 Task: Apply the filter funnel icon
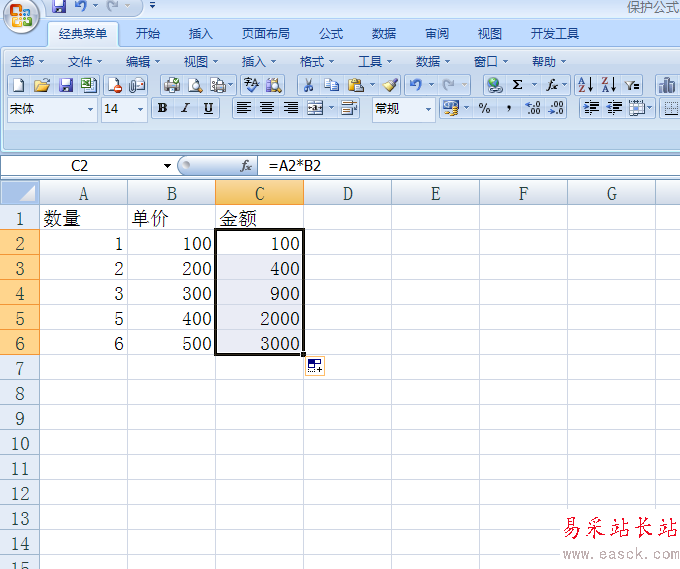[632, 85]
